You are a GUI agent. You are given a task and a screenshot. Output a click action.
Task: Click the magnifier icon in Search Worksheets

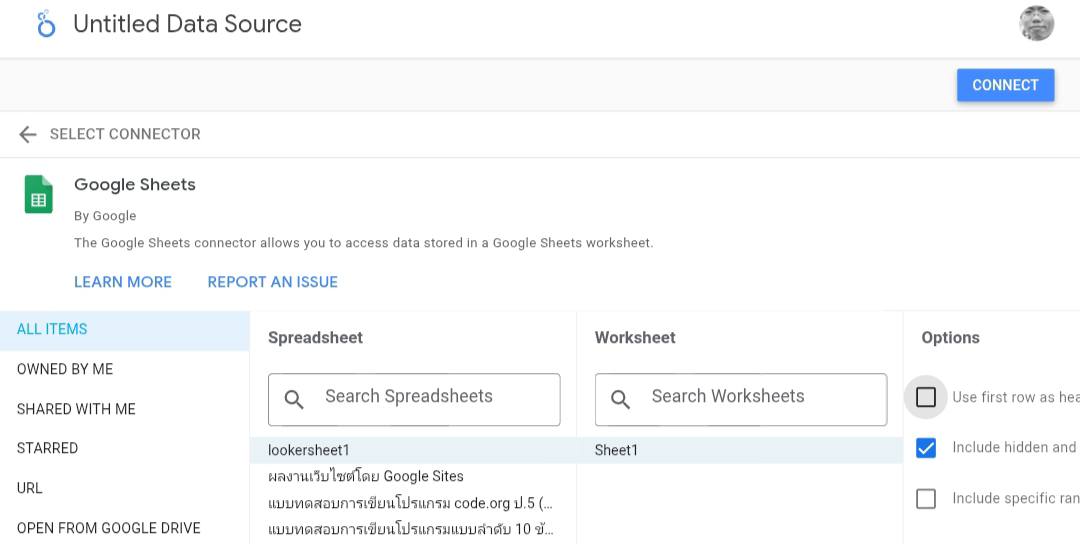coord(620,399)
